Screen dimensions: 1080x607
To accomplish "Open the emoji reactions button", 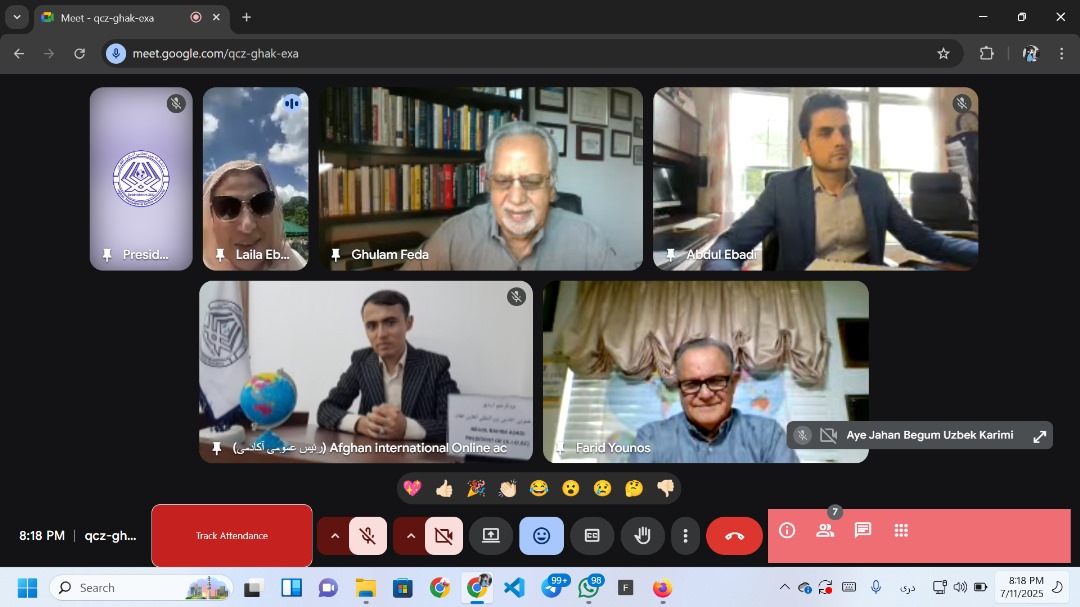I will [x=541, y=536].
